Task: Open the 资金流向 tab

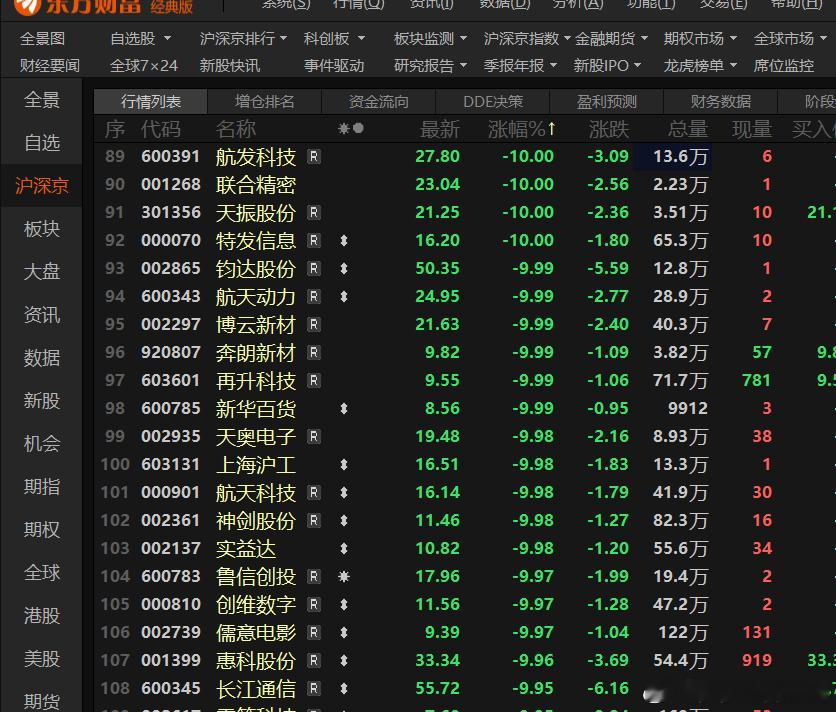Action: tap(379, 101)
